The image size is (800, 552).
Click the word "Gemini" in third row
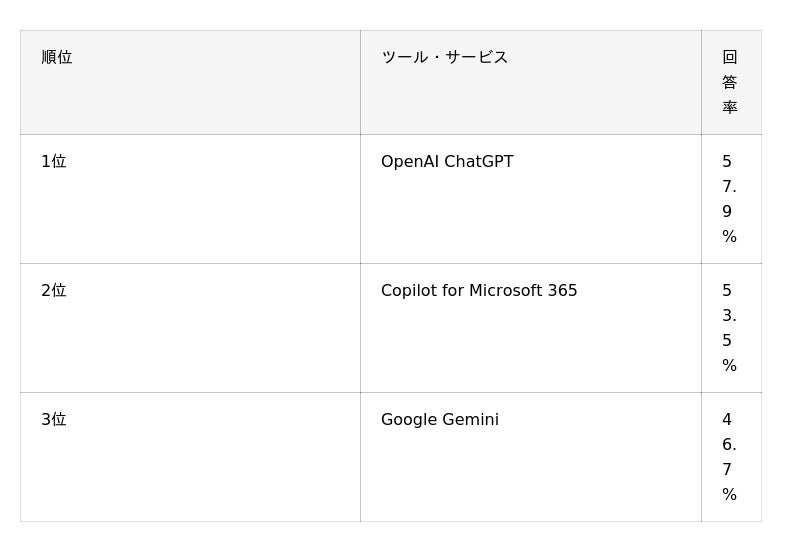[x=470, y=420]
